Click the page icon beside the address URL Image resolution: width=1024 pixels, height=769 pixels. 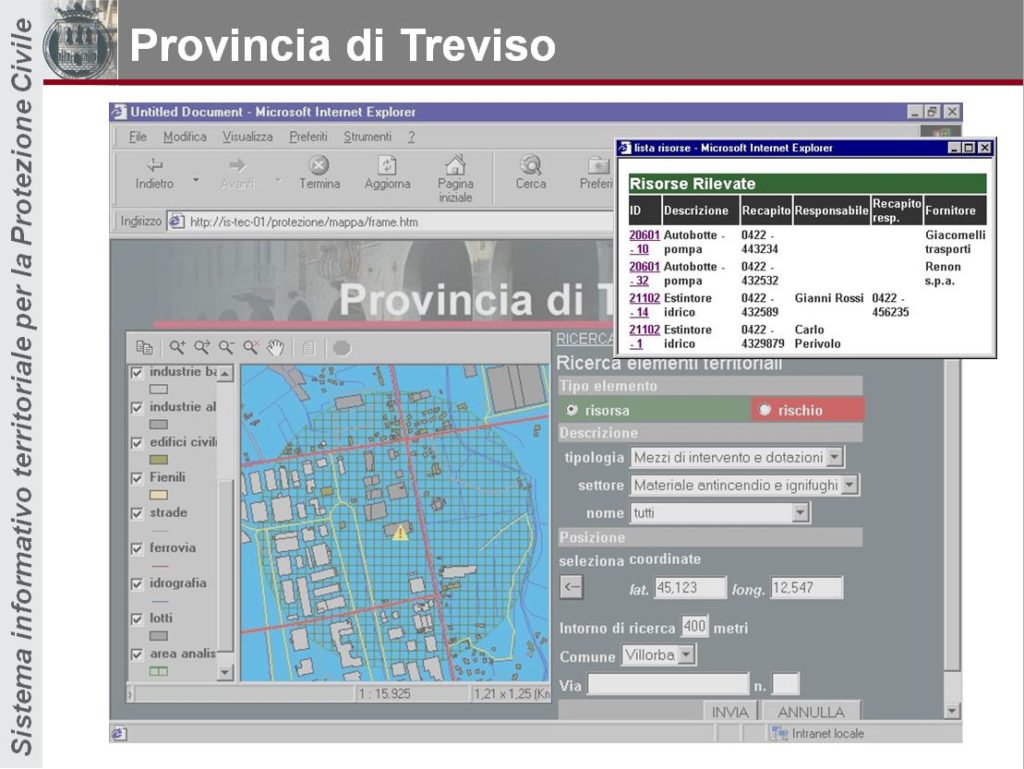176,222
